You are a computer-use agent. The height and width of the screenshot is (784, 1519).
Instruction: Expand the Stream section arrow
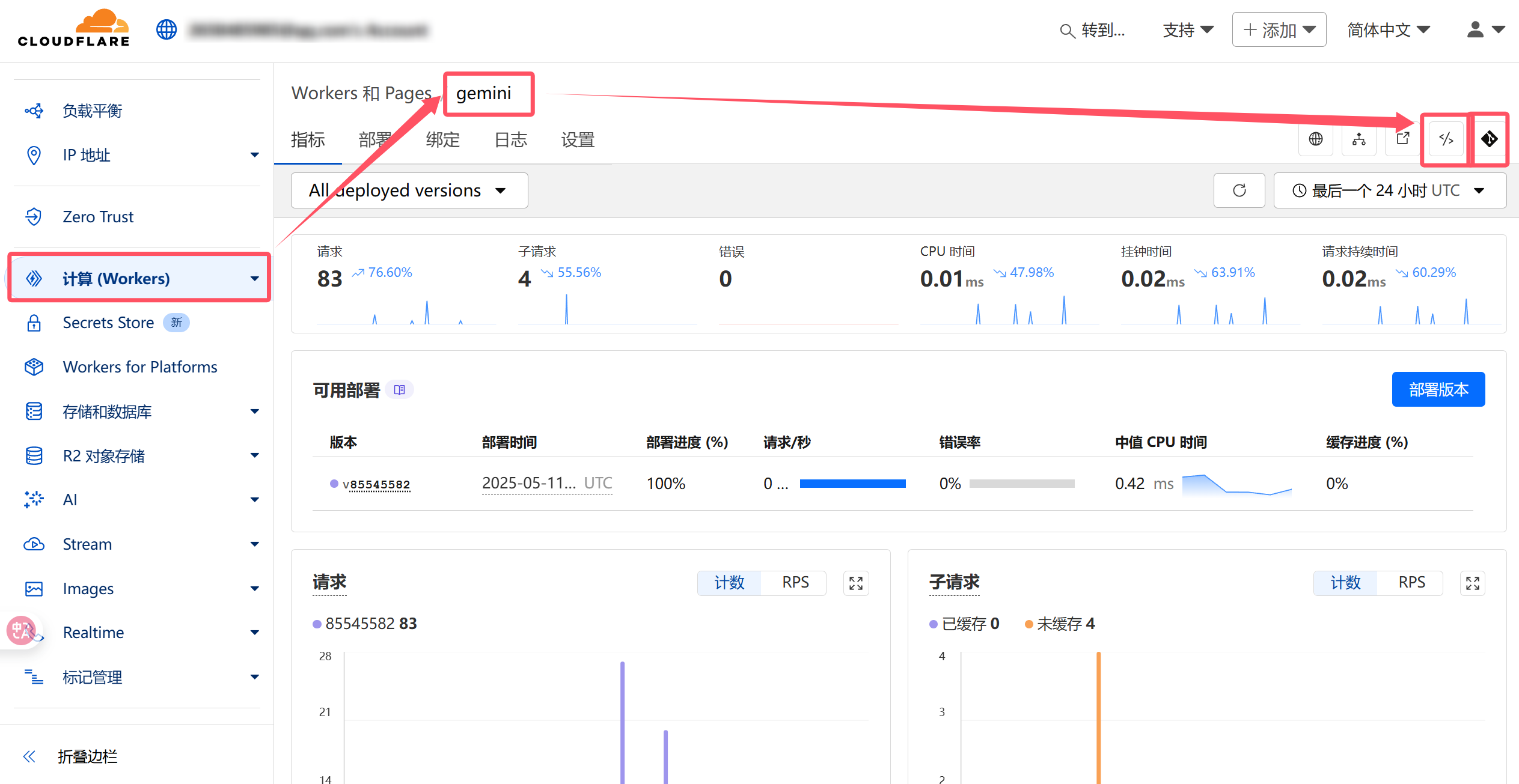(x=255, y=544)
